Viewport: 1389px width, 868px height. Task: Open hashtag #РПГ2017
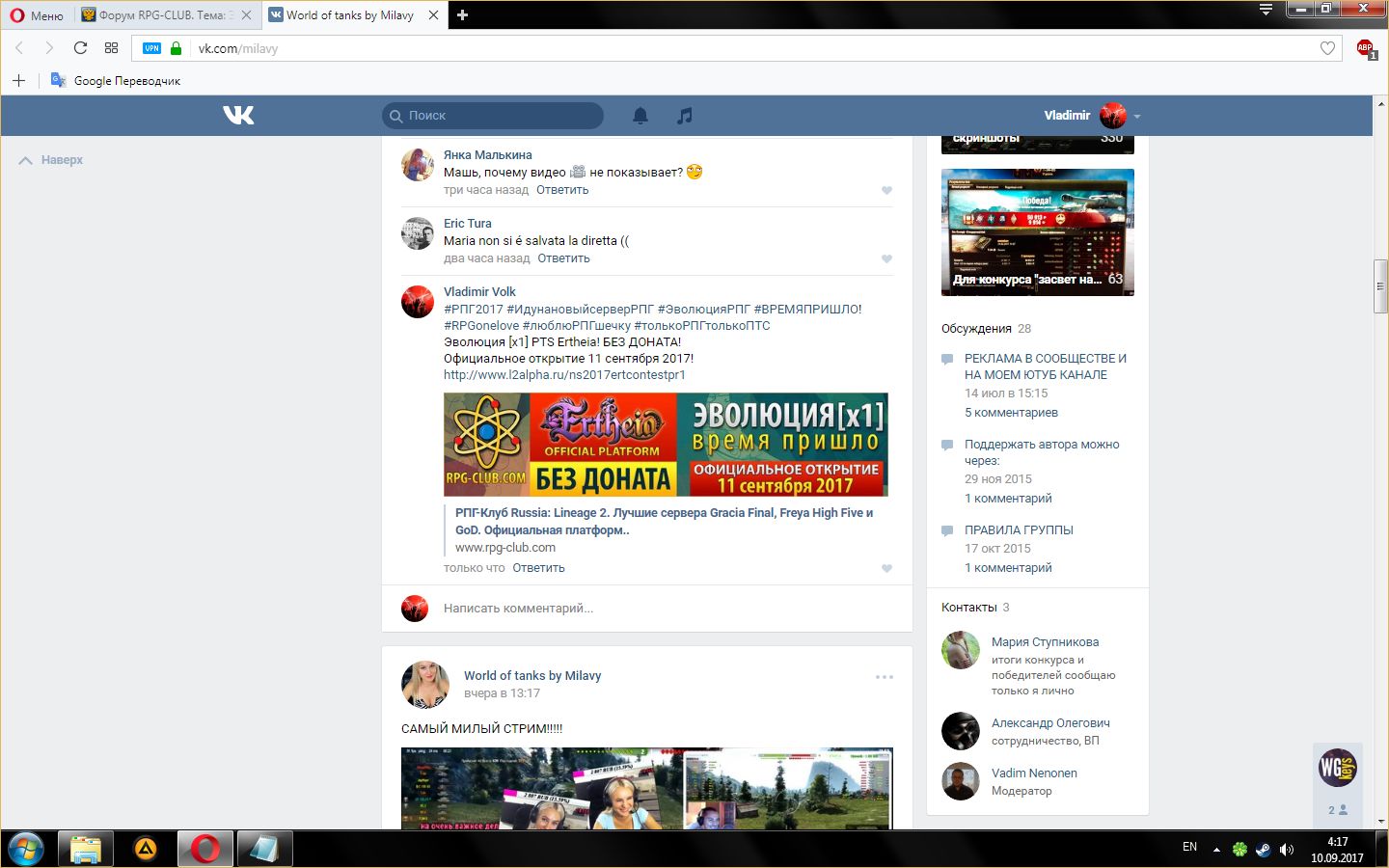tap(474, 309)
